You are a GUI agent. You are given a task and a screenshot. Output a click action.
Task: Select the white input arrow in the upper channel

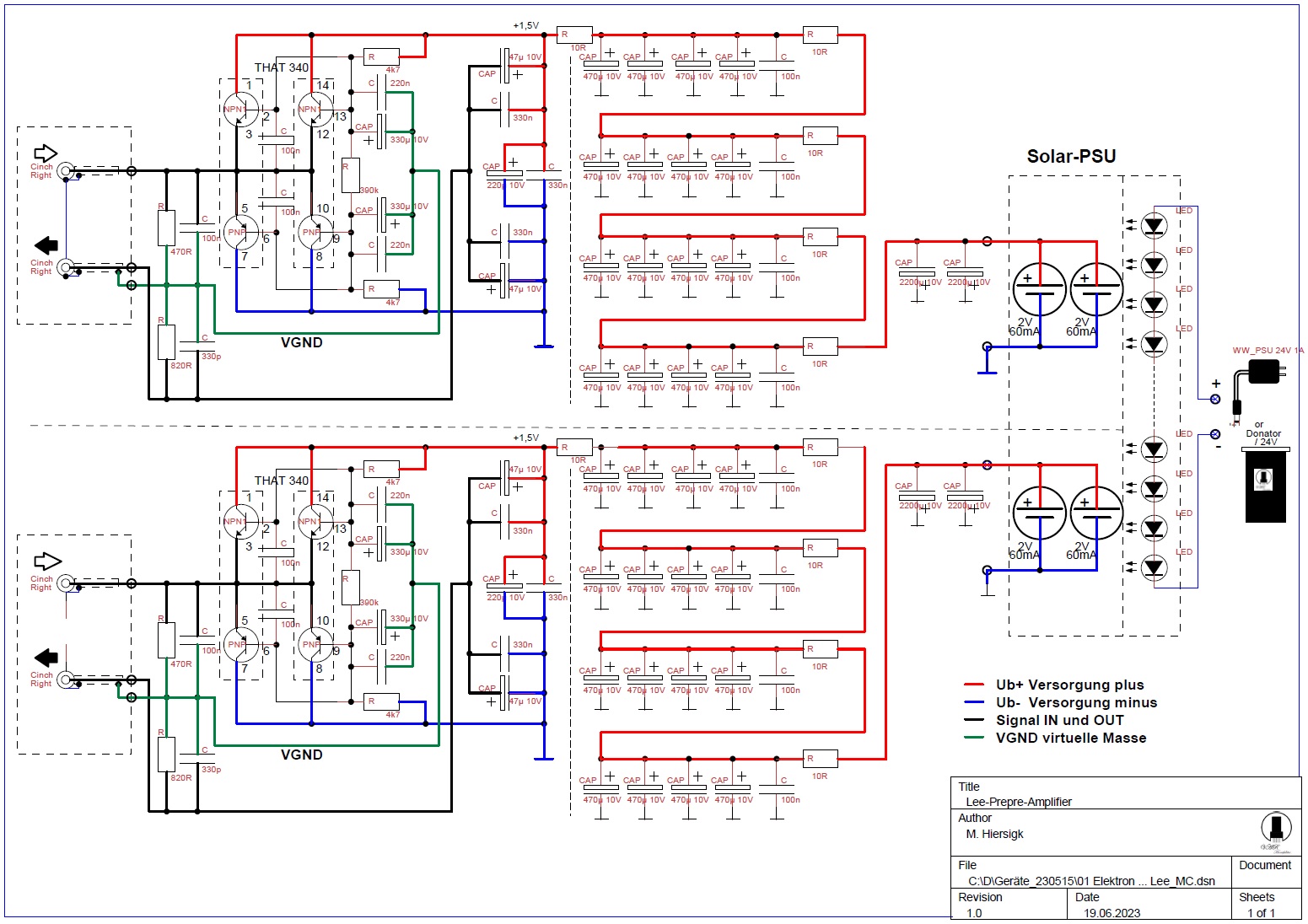coord(46,153)
